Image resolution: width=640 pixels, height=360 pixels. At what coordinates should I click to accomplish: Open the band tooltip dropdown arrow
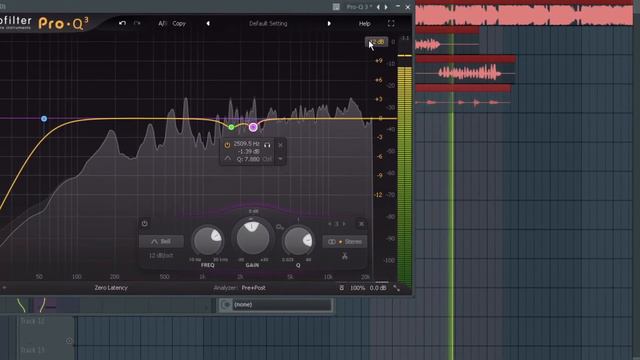click(280, 159)
